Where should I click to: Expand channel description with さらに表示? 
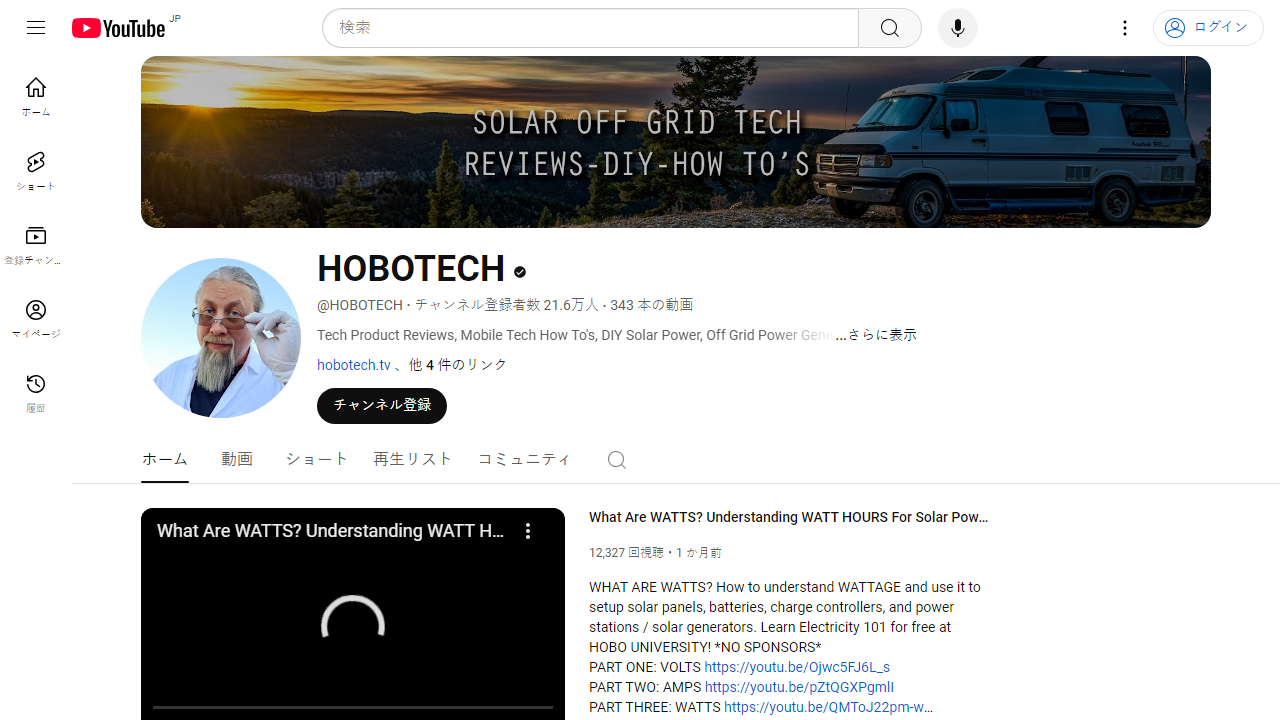(x=881, y=335)
